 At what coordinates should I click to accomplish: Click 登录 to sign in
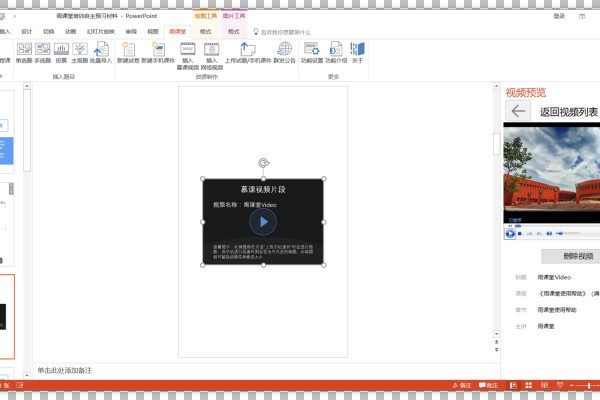tap(559, 16)
